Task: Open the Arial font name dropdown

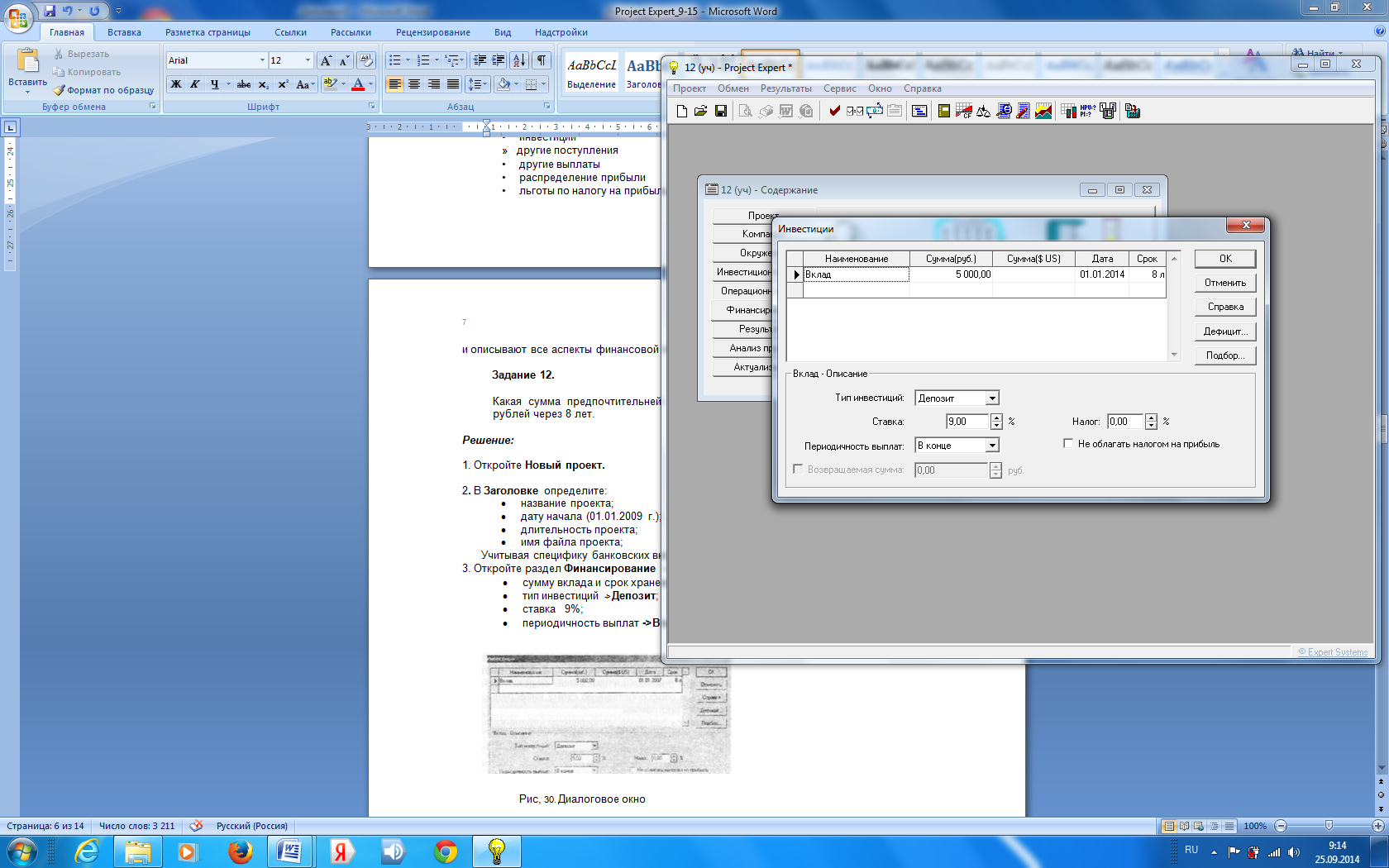Action: (x=262, y=60)
